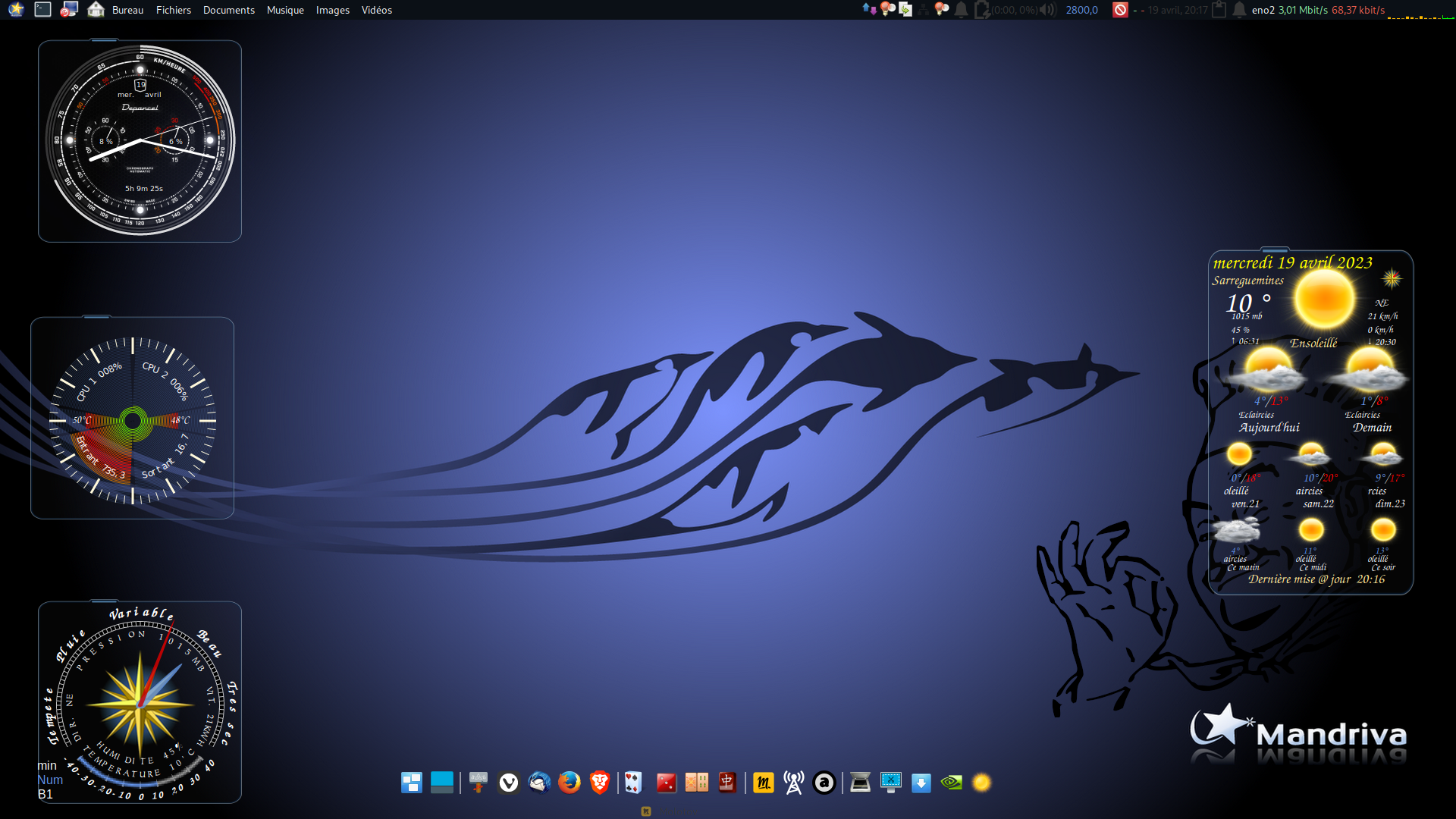Click the Images shortcut in panel
This screenshot has width=1456, height=819.
(332, 10)
